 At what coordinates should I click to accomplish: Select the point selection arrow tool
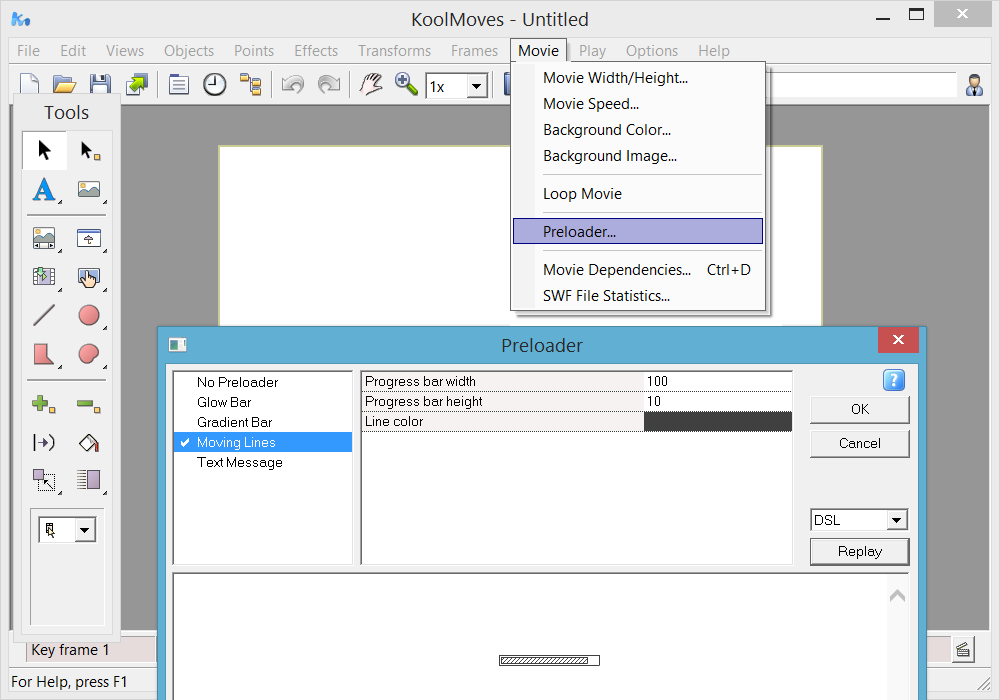pos(89,150)
